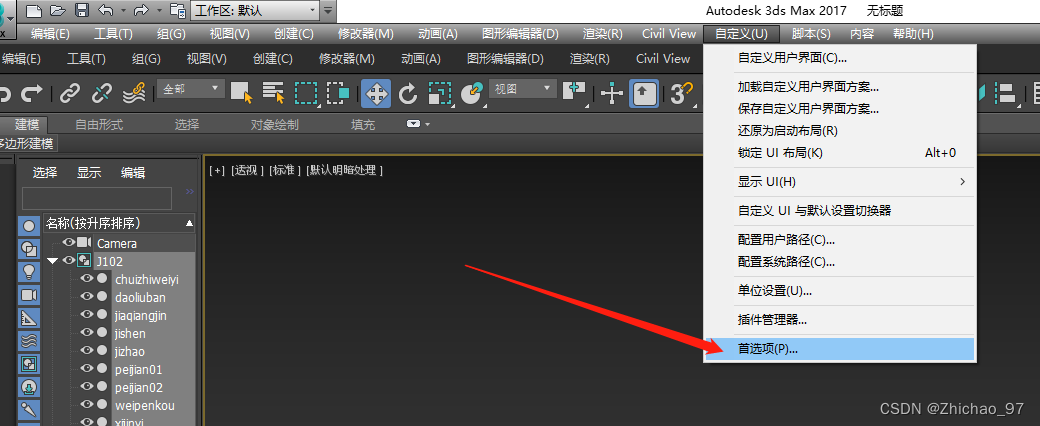Screen dimensions: 1040x426
Task: Choose 单位设置(U)... from the menu
Action: tap(838, 291)
